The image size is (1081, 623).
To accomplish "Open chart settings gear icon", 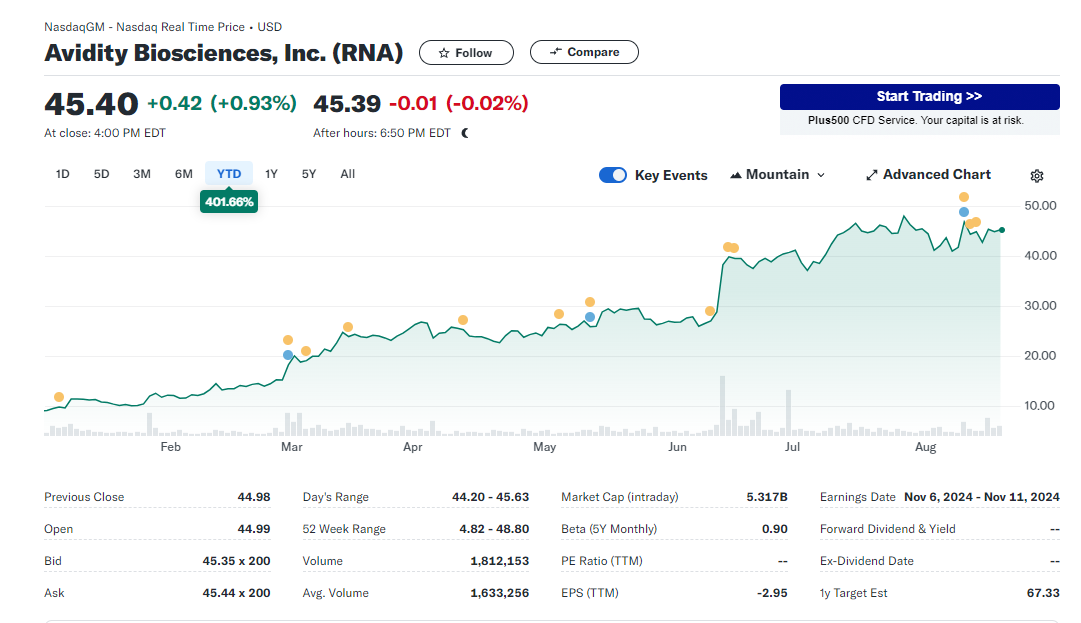I will point(1037,176).
